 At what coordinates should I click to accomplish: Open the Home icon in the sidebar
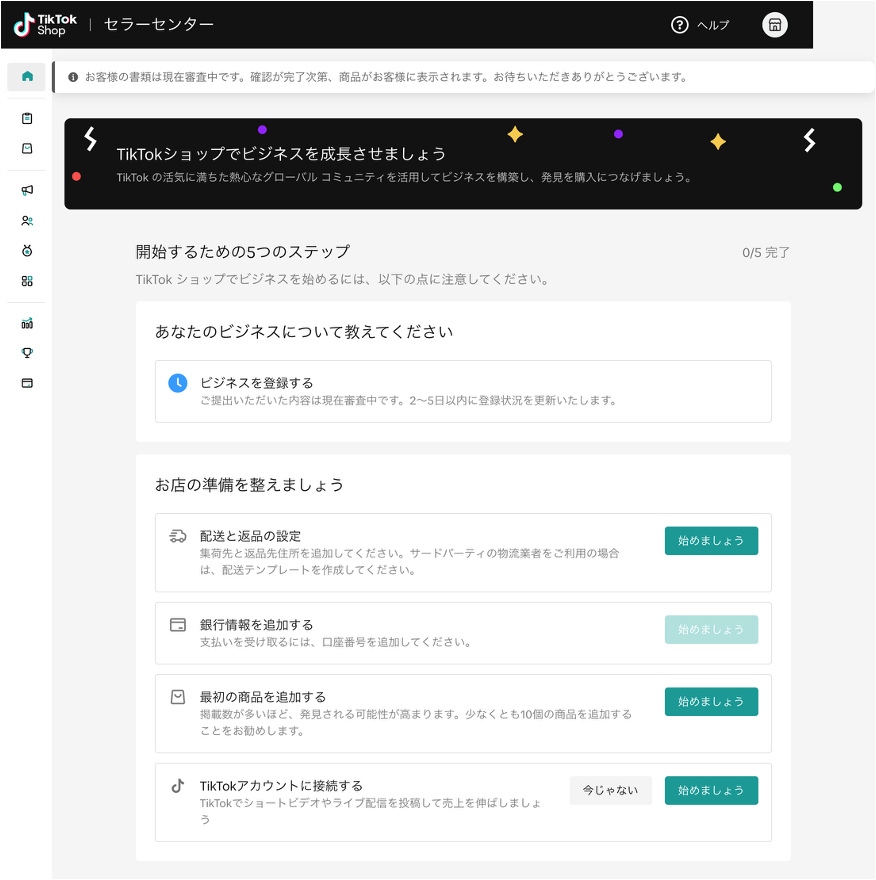[27, 77]
